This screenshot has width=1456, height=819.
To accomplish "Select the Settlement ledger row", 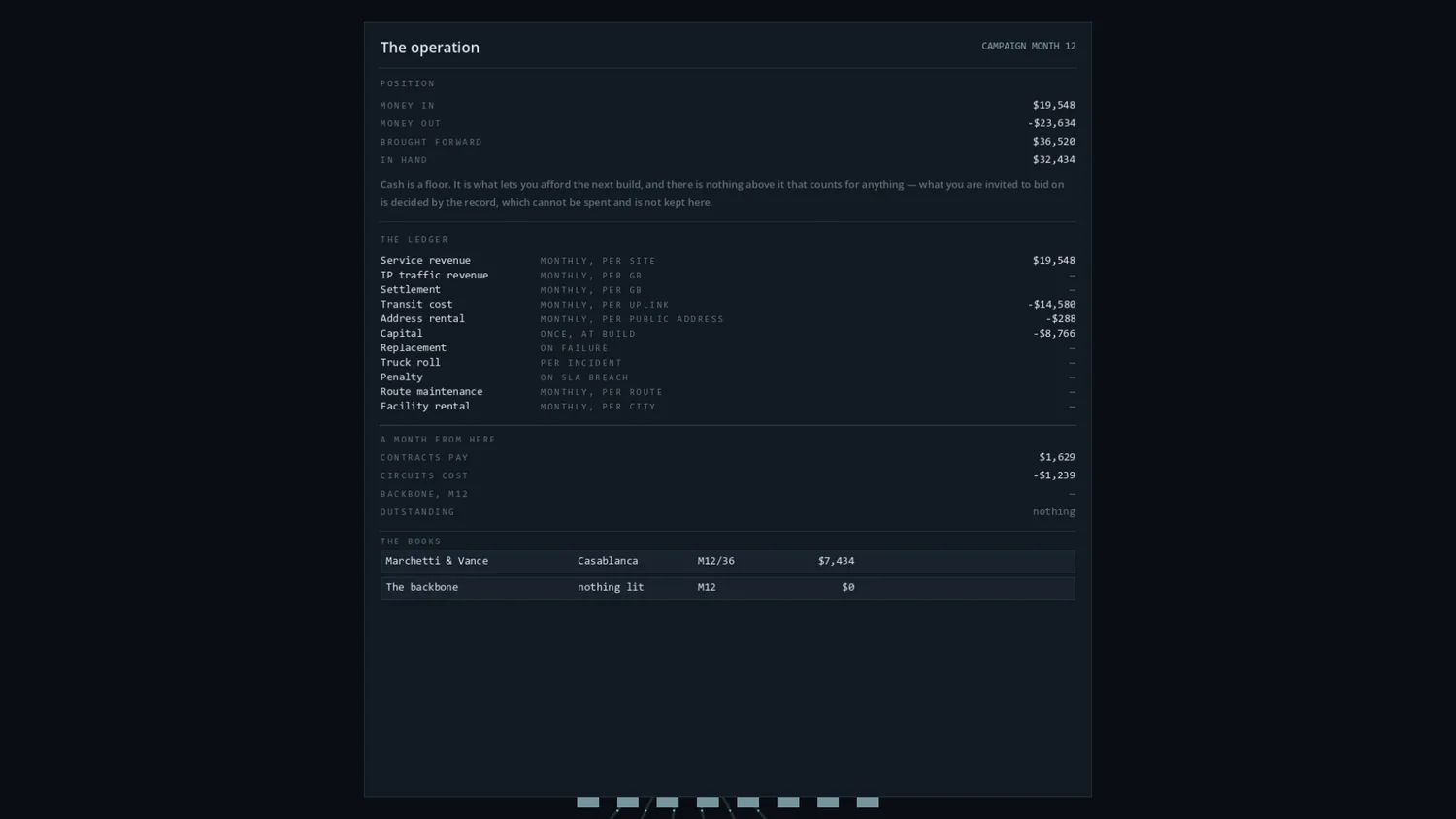I will [727, 289].
